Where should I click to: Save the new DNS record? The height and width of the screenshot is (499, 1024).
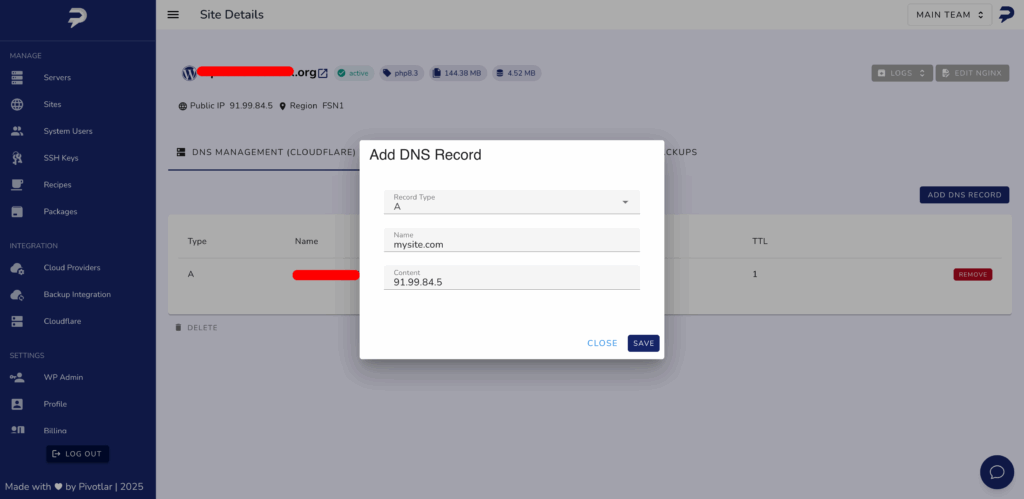click(643, 344)
